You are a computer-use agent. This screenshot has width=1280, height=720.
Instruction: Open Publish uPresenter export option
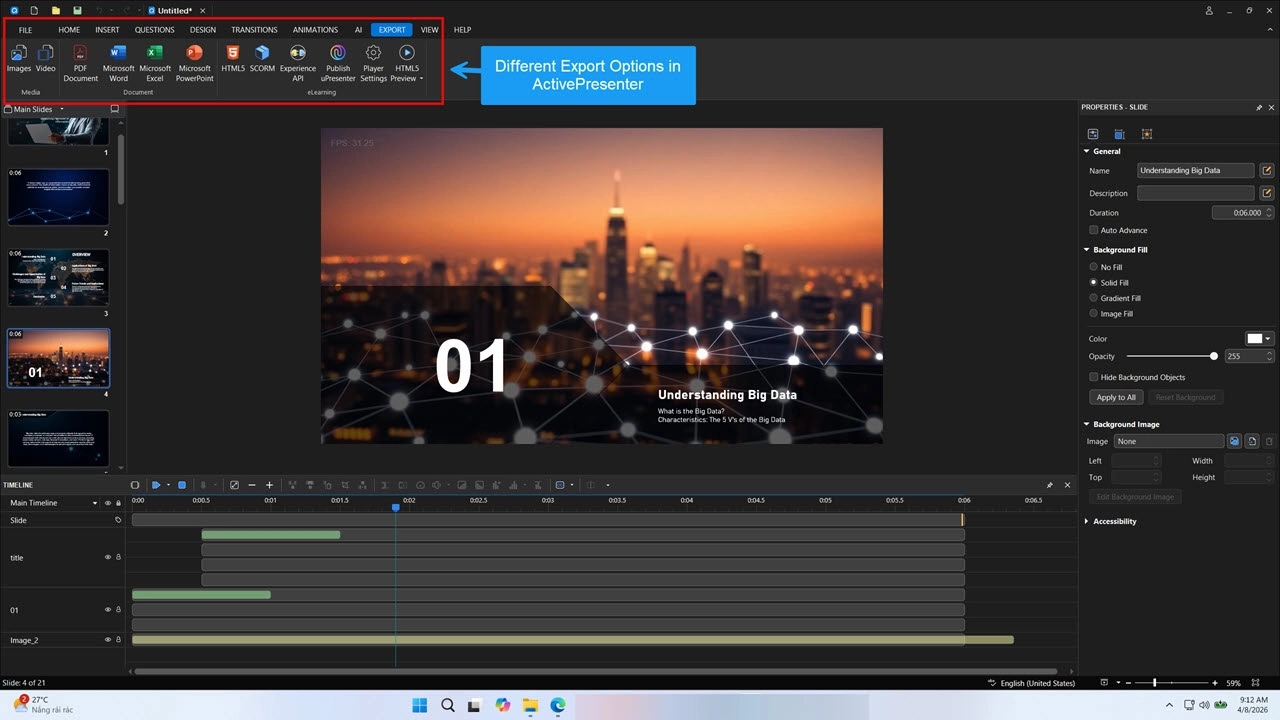point(337,62)
